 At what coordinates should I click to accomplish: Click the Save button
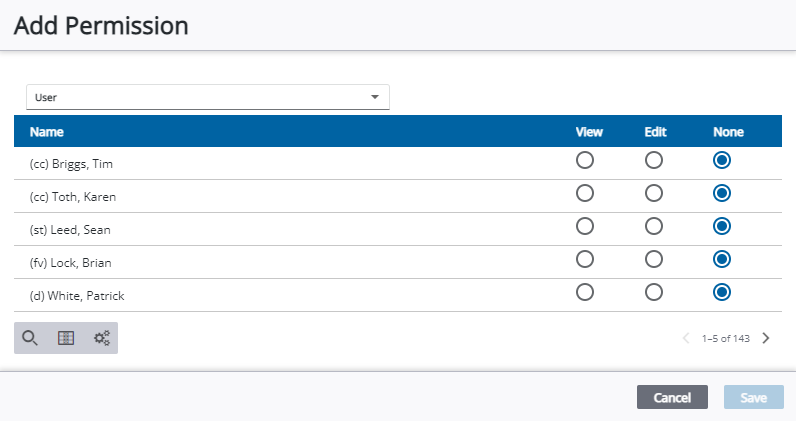pyautogui.click(x=754, y=397)
